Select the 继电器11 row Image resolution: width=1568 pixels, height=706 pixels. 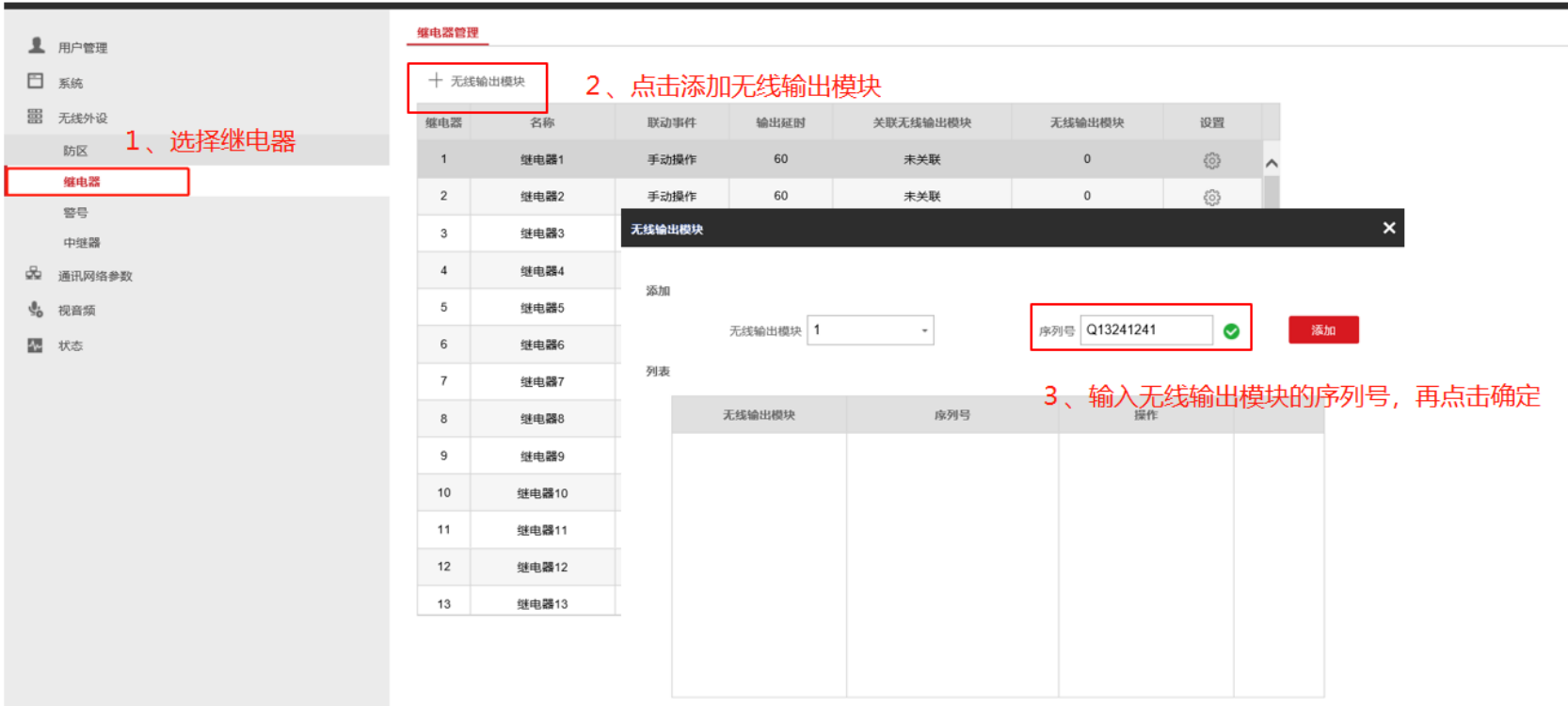point(520,530)
